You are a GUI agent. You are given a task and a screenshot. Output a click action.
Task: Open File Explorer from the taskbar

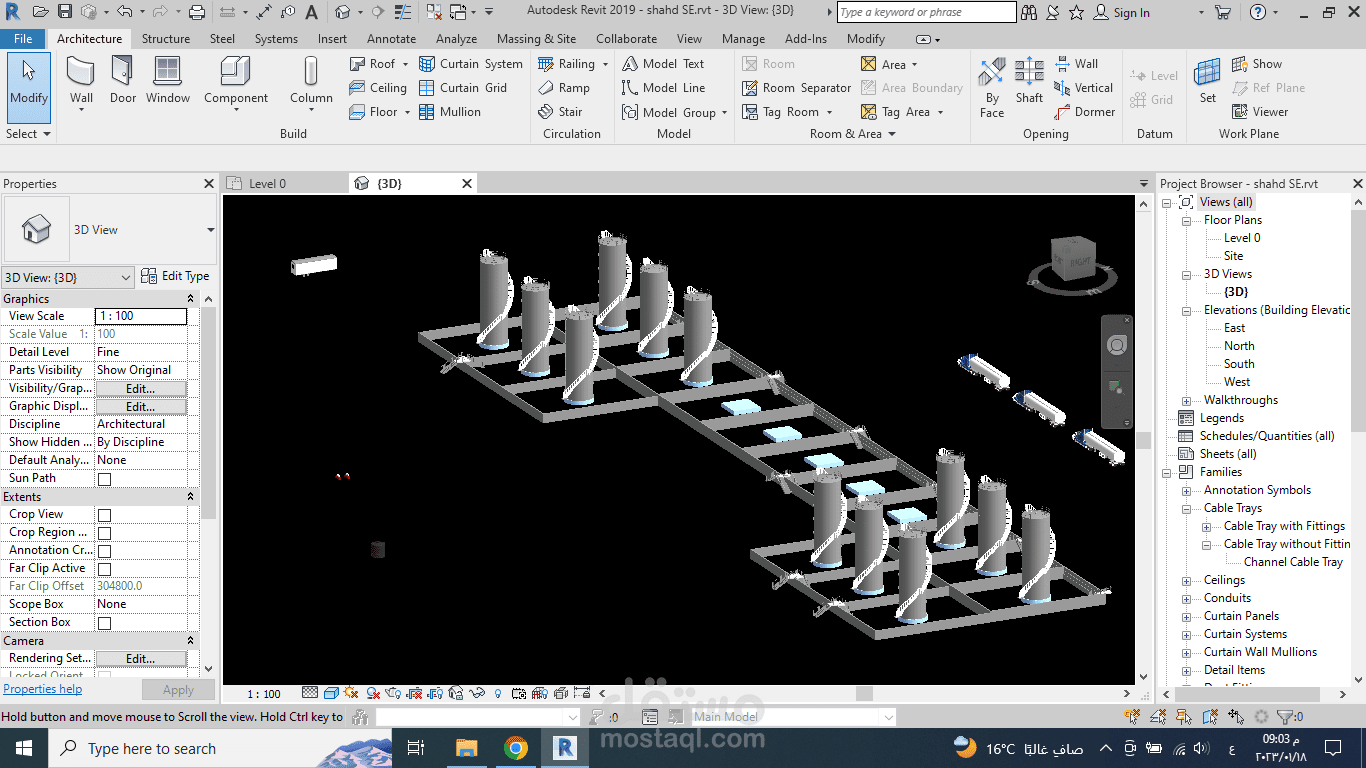tap(466, 748)
